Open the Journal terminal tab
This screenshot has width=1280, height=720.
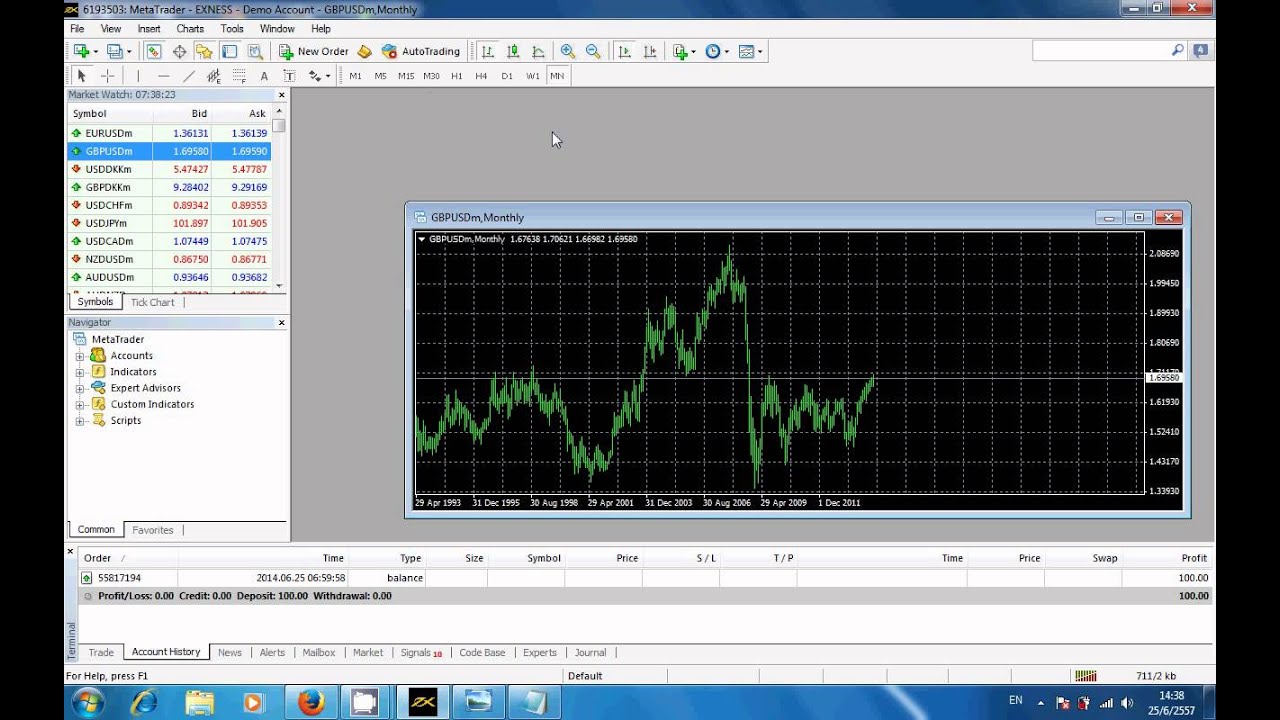(x=590, y=652)
